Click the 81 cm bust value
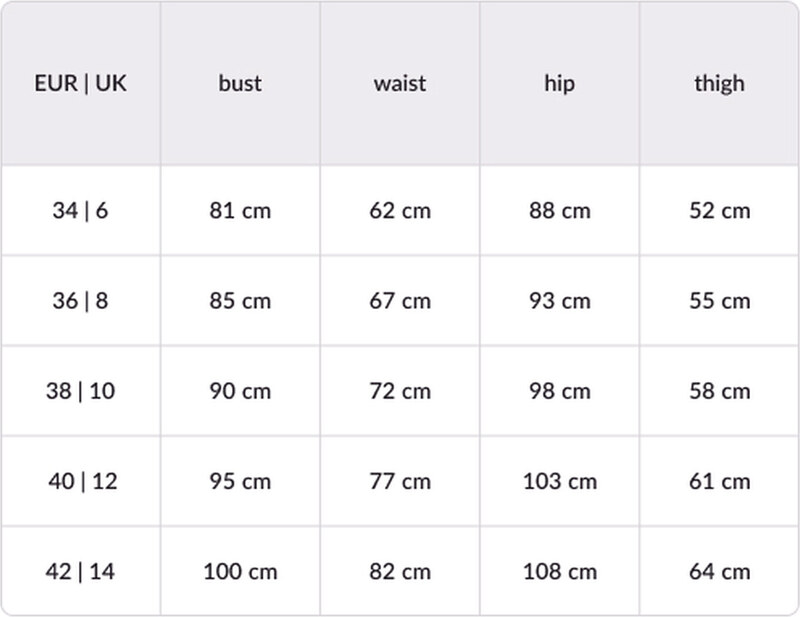 240,211
